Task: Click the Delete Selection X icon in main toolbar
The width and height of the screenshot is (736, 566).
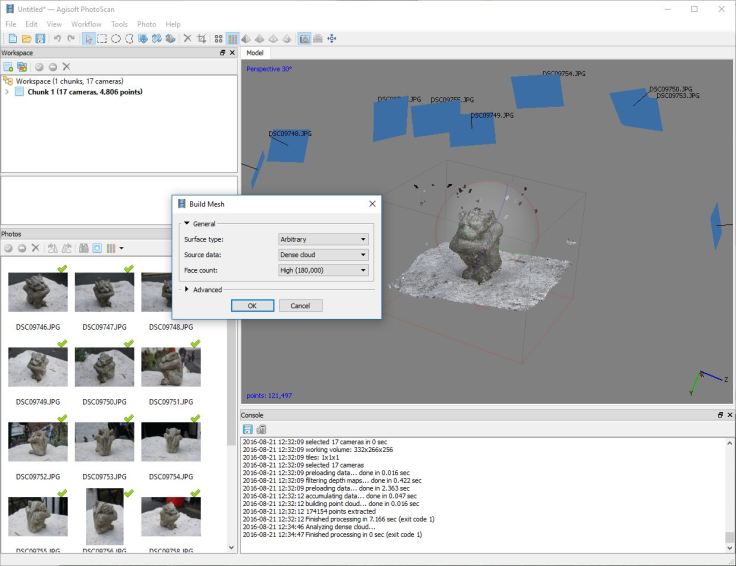Action: tap(187, 38)
